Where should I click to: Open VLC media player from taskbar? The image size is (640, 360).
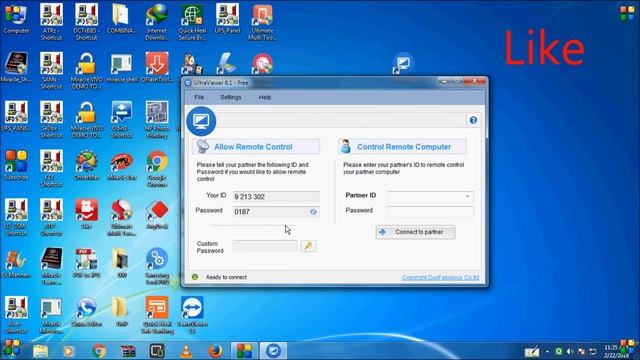186,351
